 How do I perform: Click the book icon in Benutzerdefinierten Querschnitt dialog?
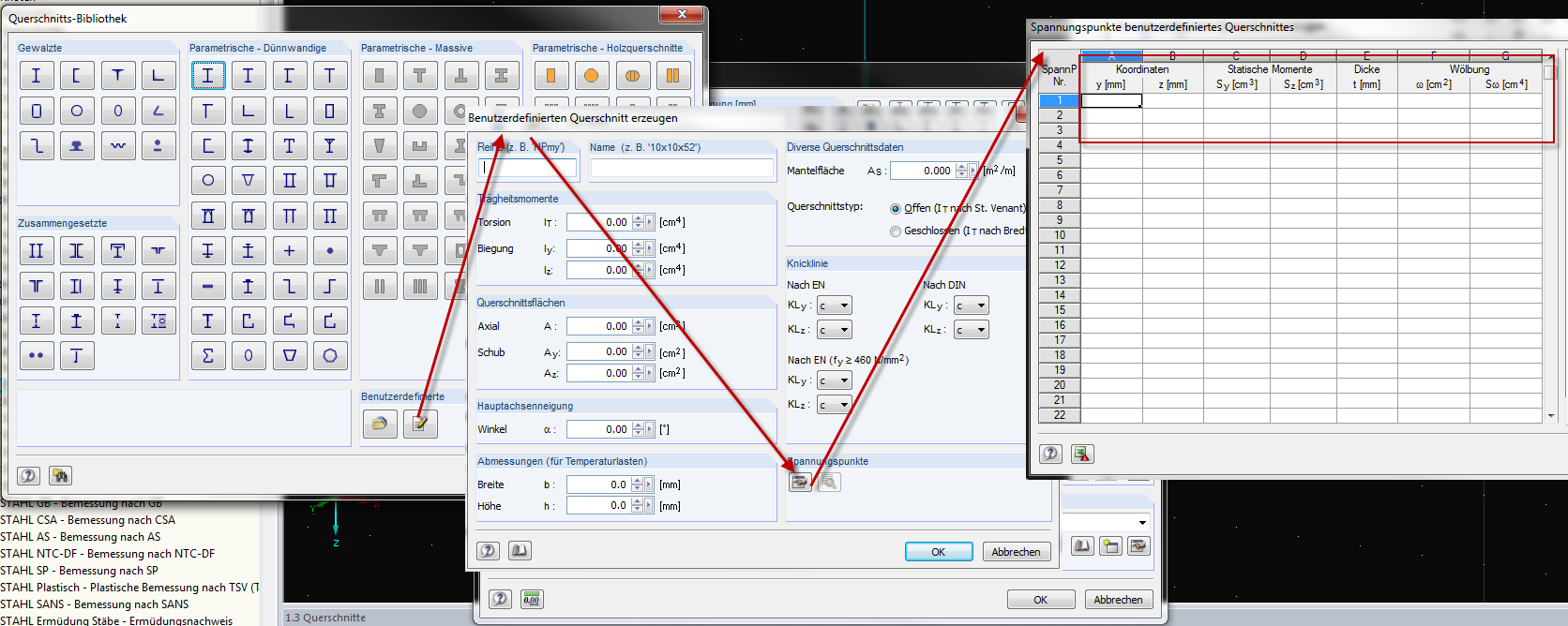coord(520,551)
